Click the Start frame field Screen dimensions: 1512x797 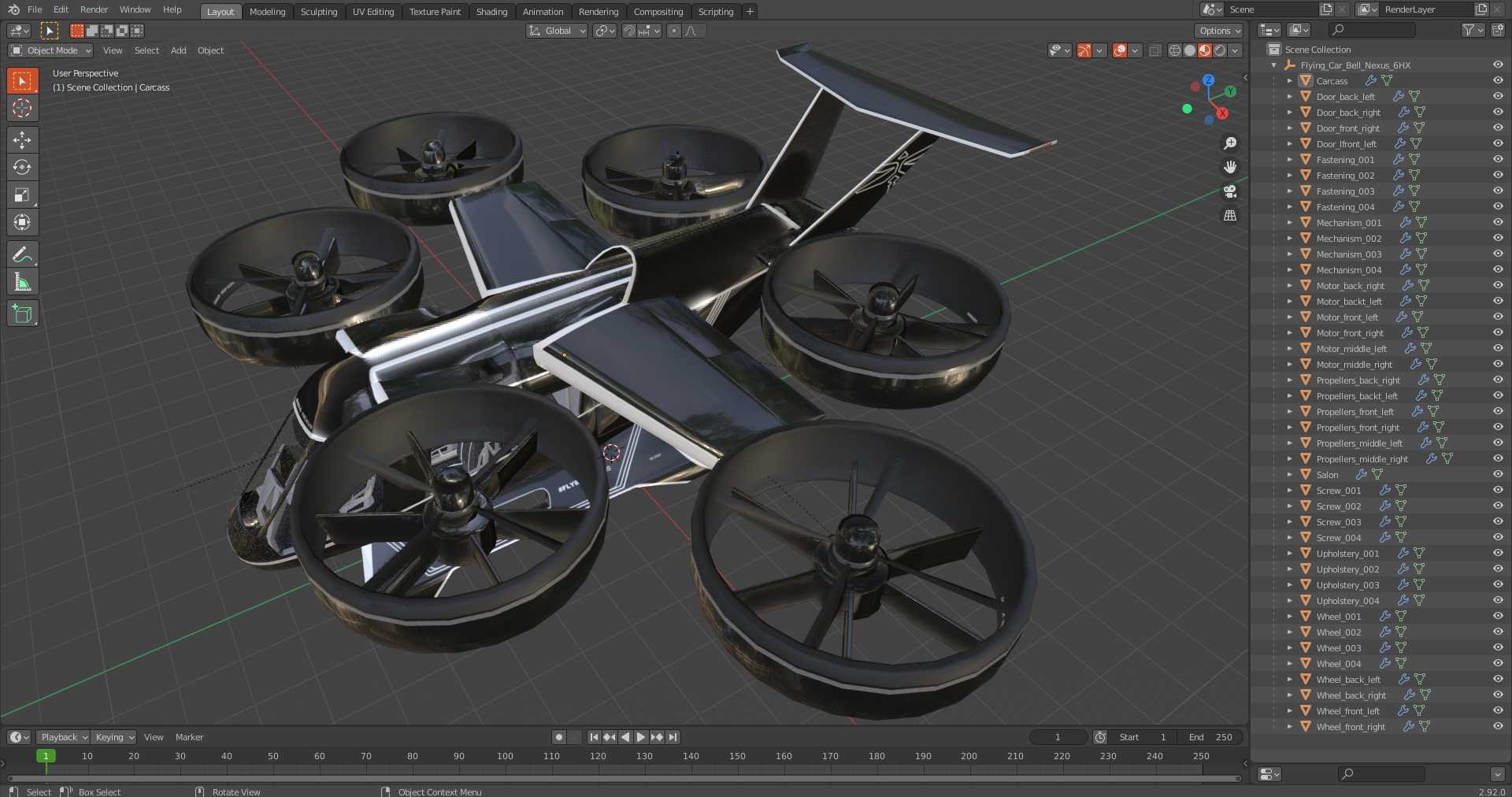(1143, 737)
